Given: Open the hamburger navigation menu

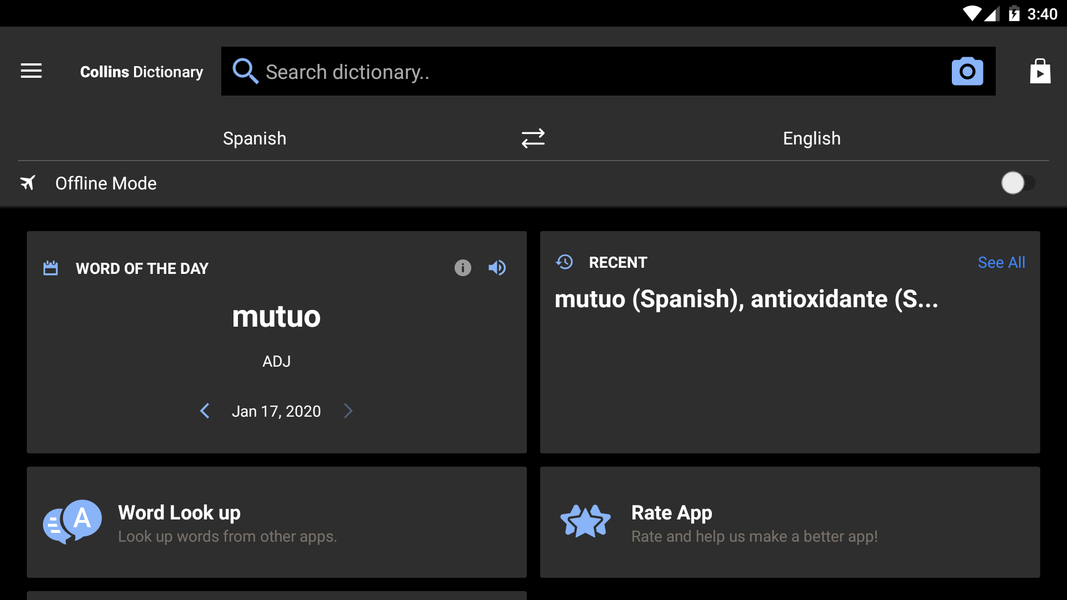Looking at the screenshot, I should pyautogui.click(x=31, y=71).
